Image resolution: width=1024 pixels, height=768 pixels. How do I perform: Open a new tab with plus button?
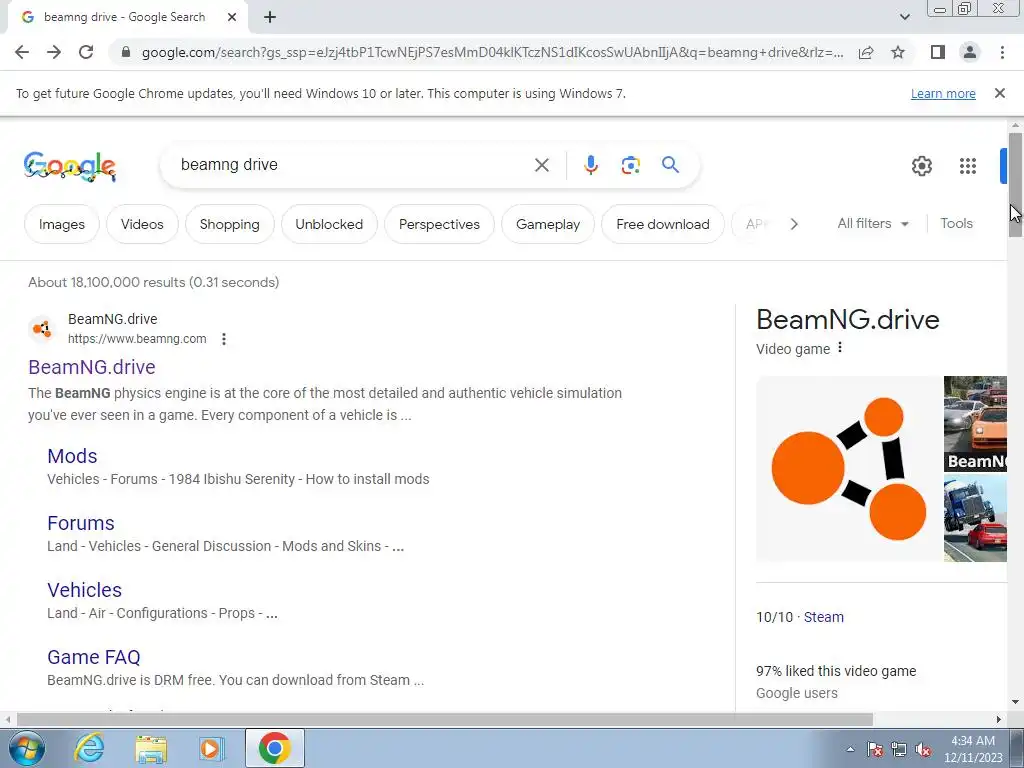tap(270, 17)
